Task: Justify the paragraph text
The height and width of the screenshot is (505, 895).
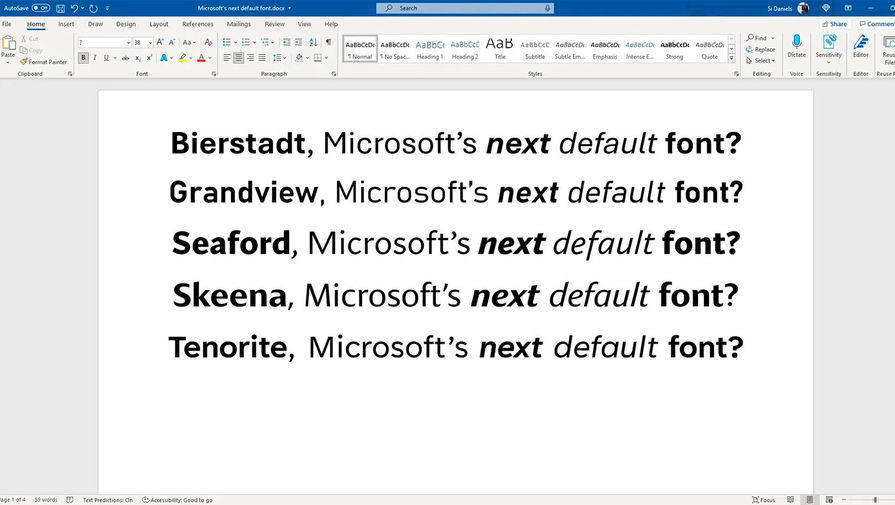Action: [x=262, y=58]
